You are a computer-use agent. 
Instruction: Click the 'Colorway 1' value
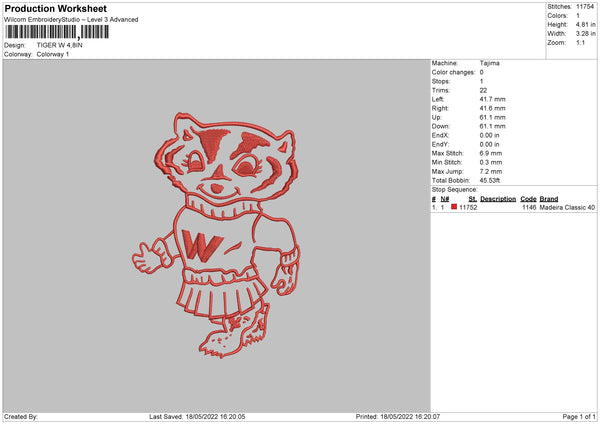tap(53, 54)
